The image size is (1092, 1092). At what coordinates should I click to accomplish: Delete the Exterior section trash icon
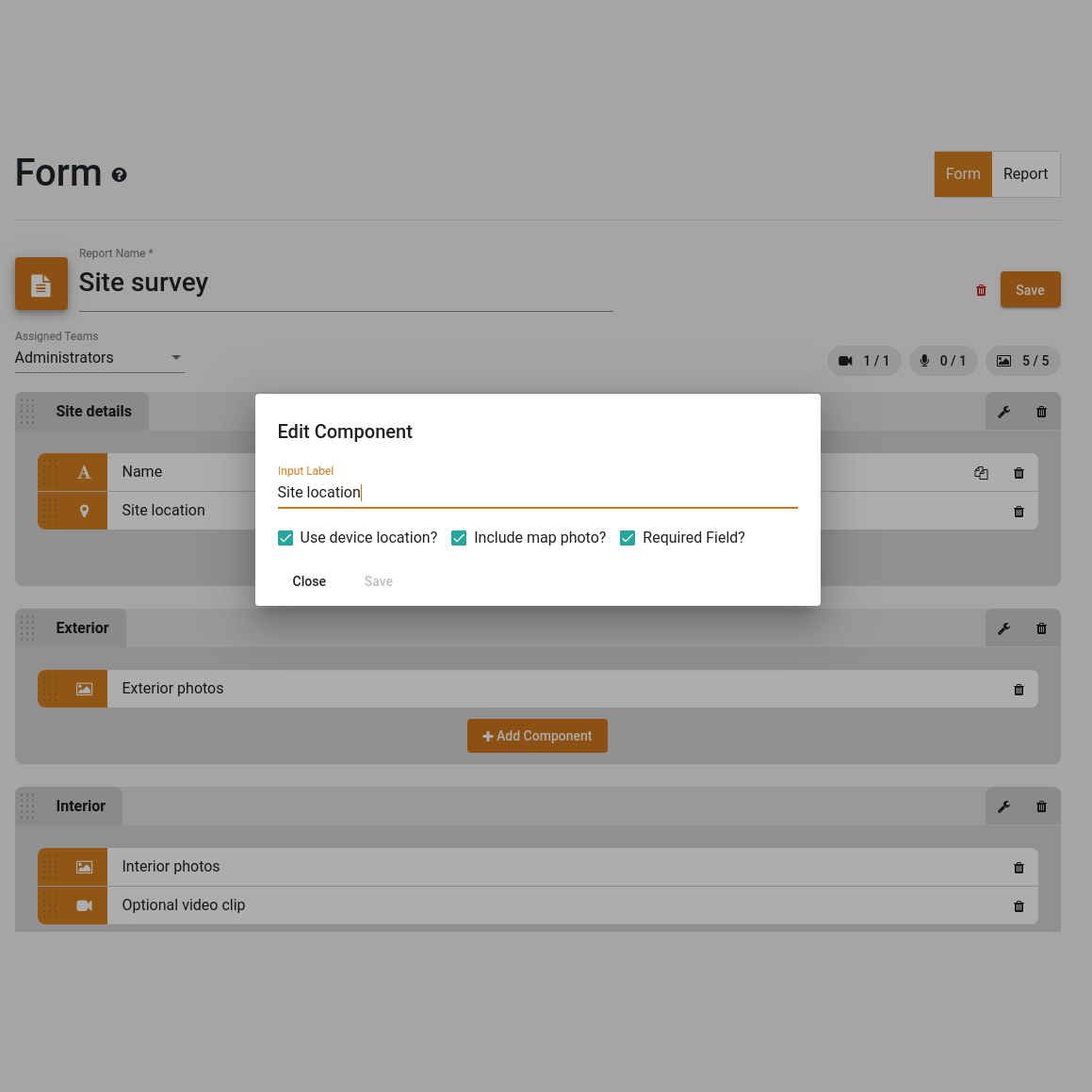[1041, 628]
